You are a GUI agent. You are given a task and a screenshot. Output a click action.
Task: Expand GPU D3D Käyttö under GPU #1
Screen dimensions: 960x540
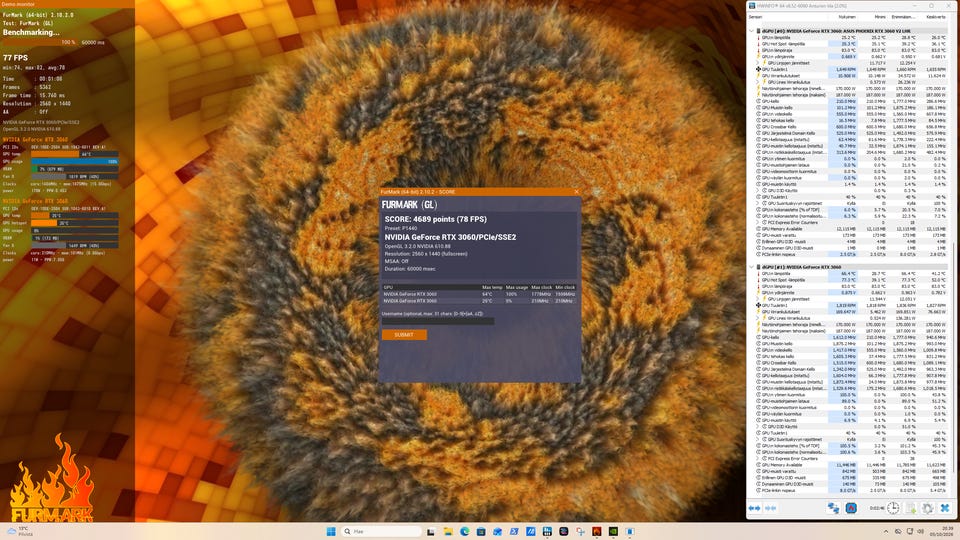(x=759, y=426)
